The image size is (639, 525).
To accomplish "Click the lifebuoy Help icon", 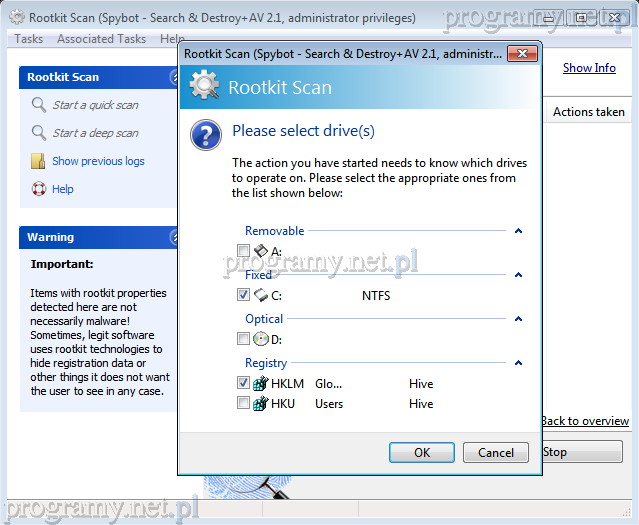I will [x=39, y=189].
